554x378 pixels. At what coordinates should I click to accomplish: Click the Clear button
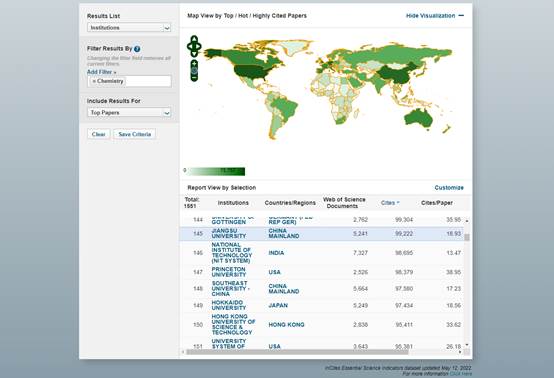99,134
